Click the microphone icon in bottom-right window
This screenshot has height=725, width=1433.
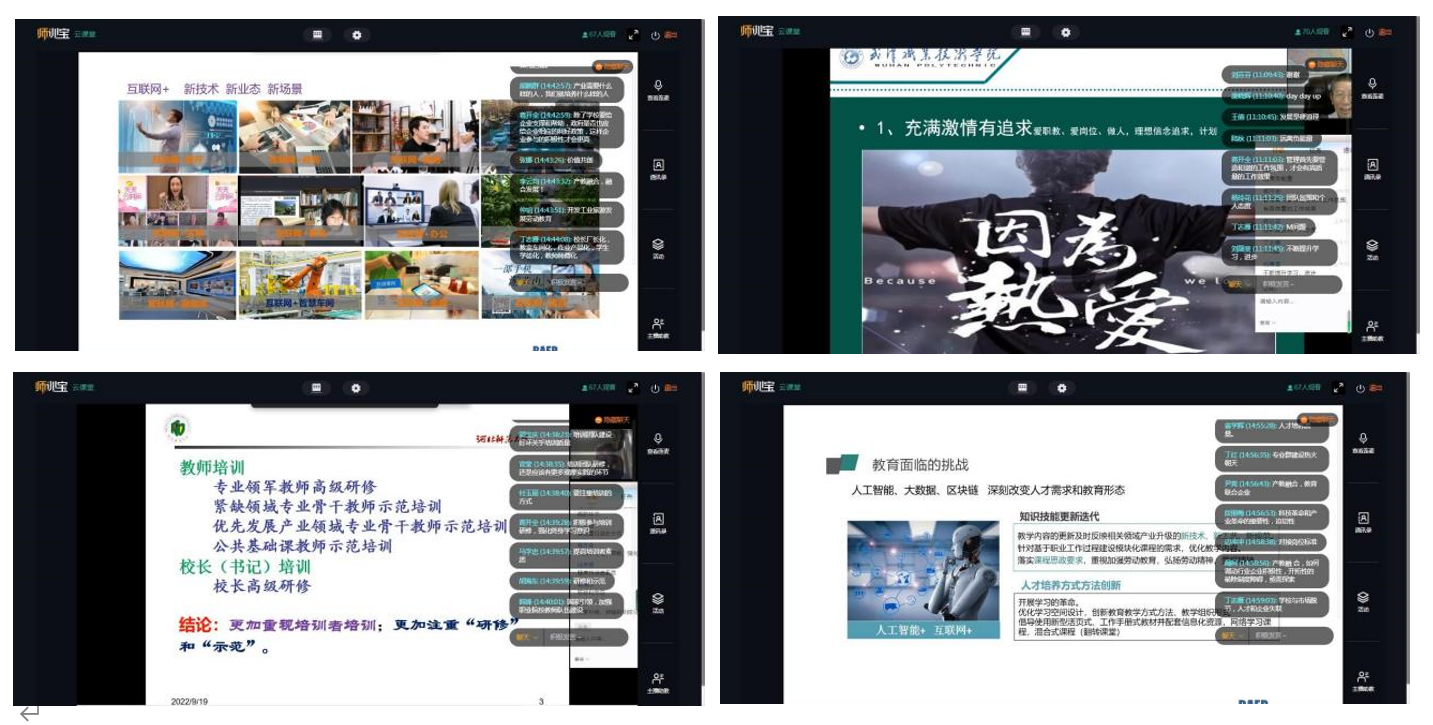click(1364, 438)
